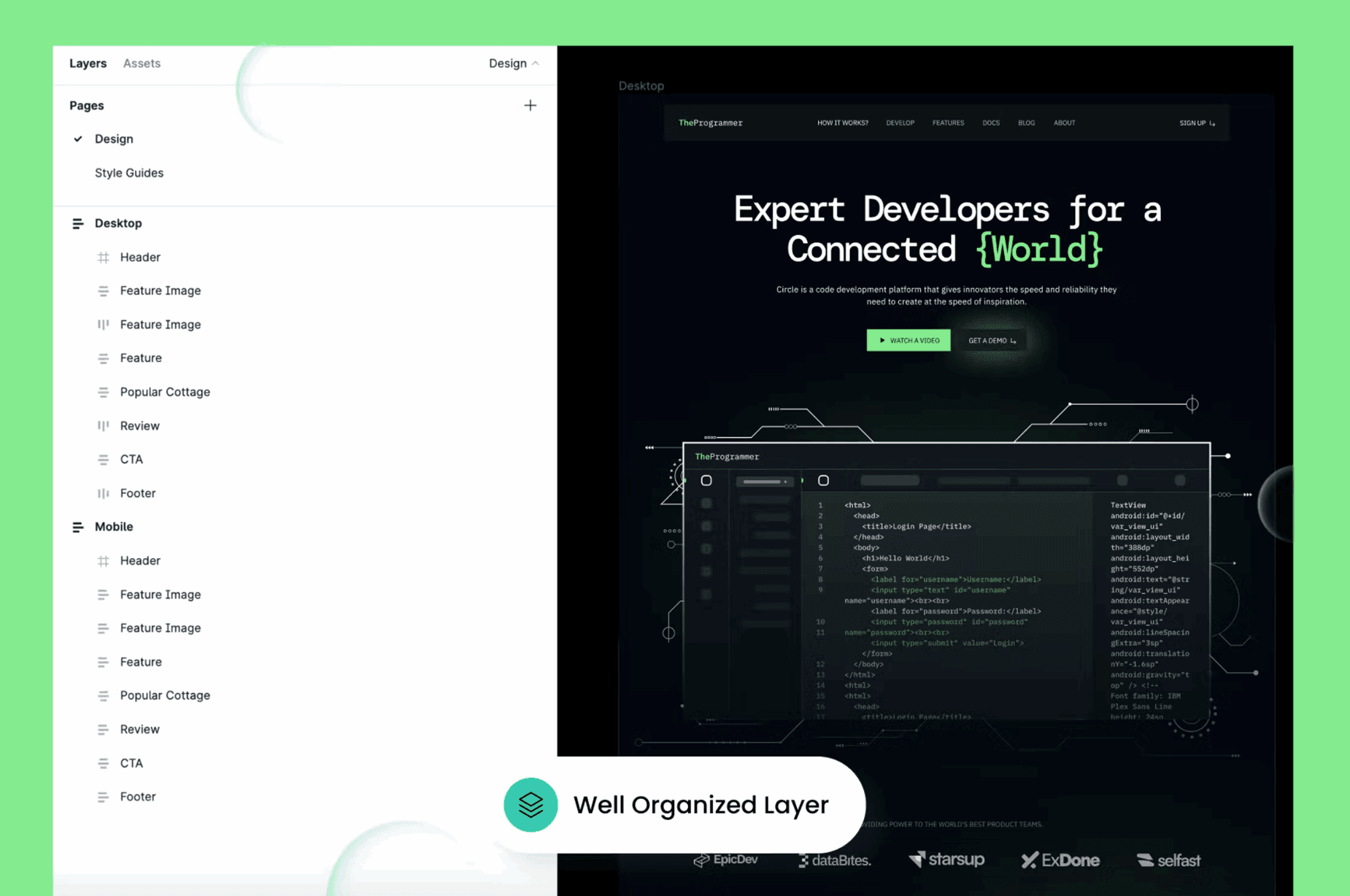Switch to the Layers tab

88,63
